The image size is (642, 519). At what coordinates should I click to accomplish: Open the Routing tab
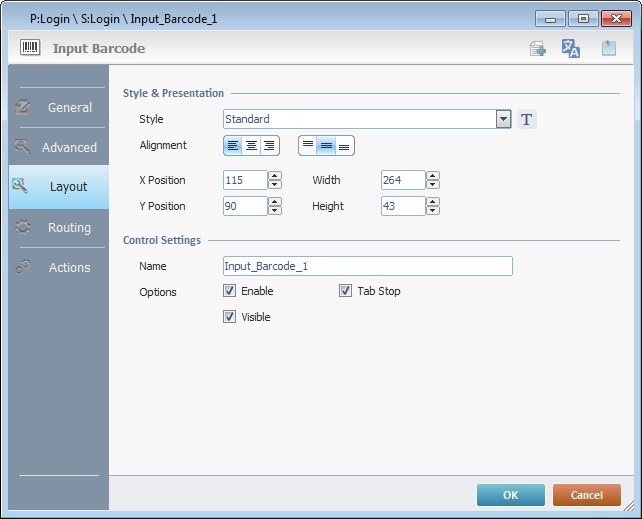tap(58, 228)
